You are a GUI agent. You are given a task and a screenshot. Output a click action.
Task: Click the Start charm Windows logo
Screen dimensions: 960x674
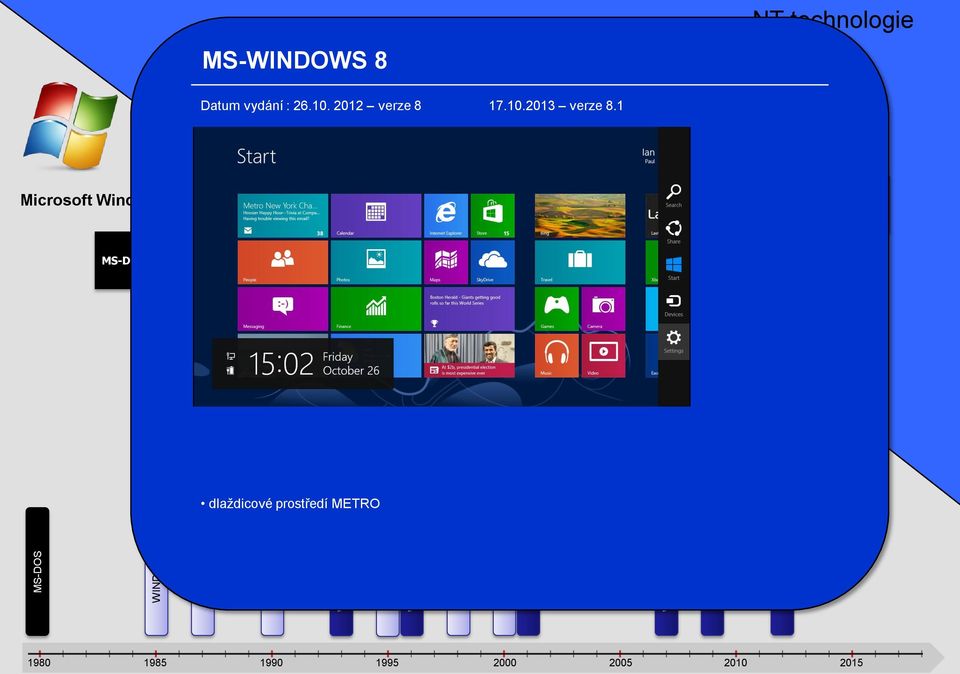pyautogui.click(x=673, y=264)
